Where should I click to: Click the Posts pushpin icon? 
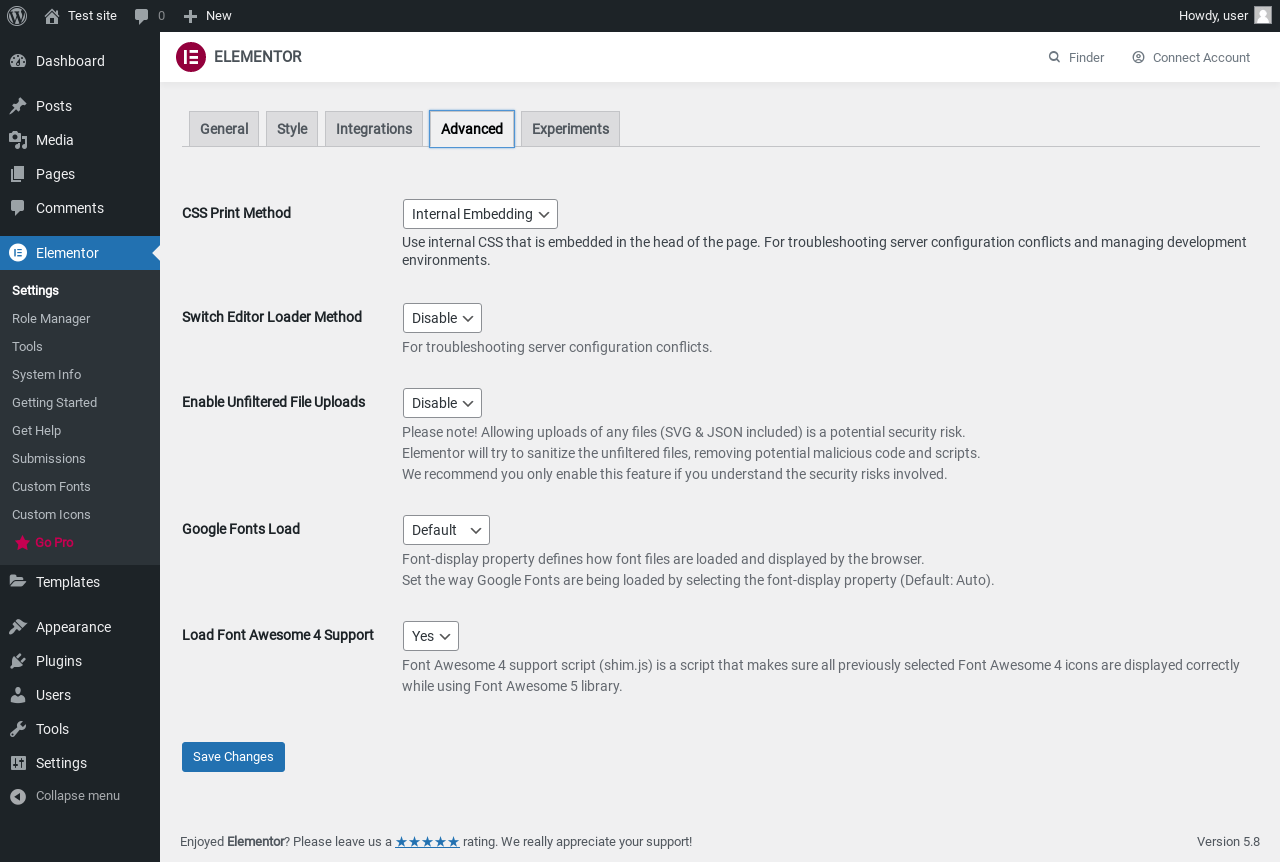[x=18, y=106]
